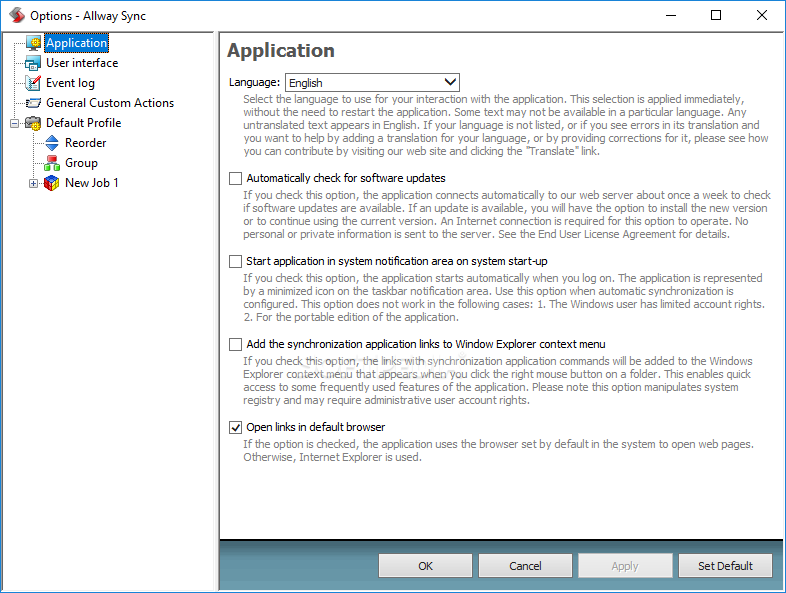Select the Group tree item
Screen dimensions: 786x593
pos(81,163)
